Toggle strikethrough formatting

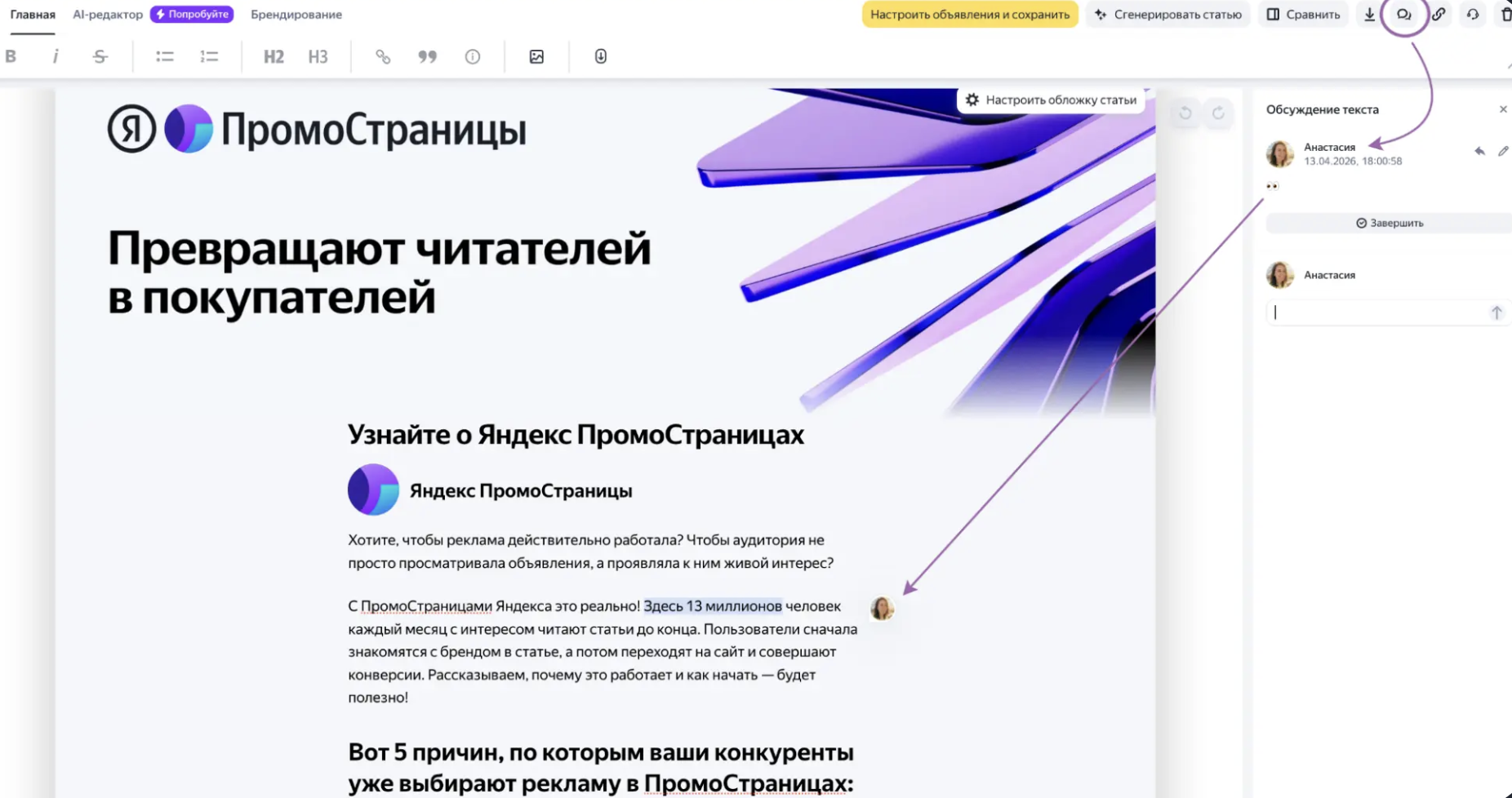tap(100, 56)
